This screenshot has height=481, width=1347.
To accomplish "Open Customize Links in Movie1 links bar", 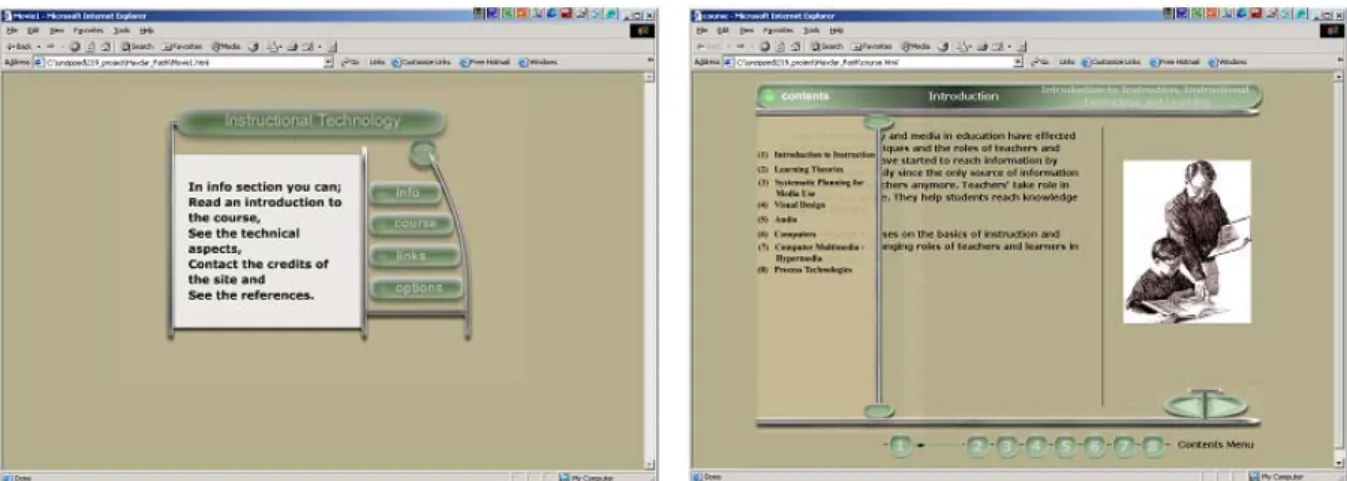I will click(421, 62).
